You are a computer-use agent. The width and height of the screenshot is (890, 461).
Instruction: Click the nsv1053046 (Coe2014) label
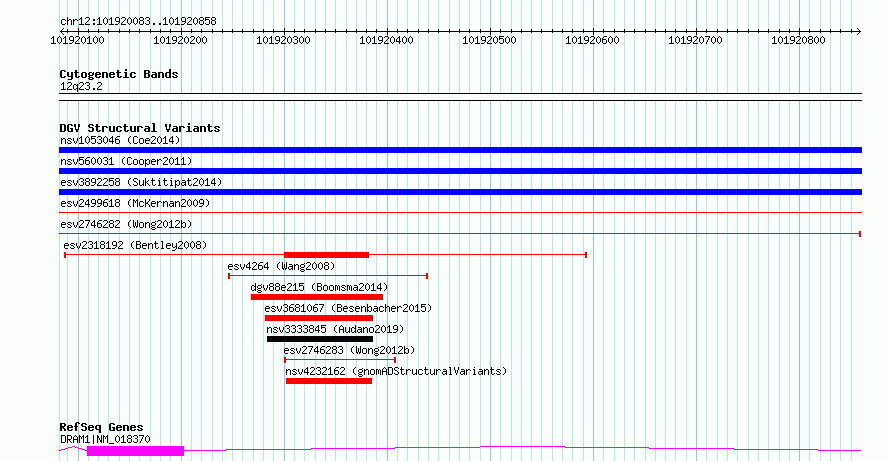pos(120,140)
